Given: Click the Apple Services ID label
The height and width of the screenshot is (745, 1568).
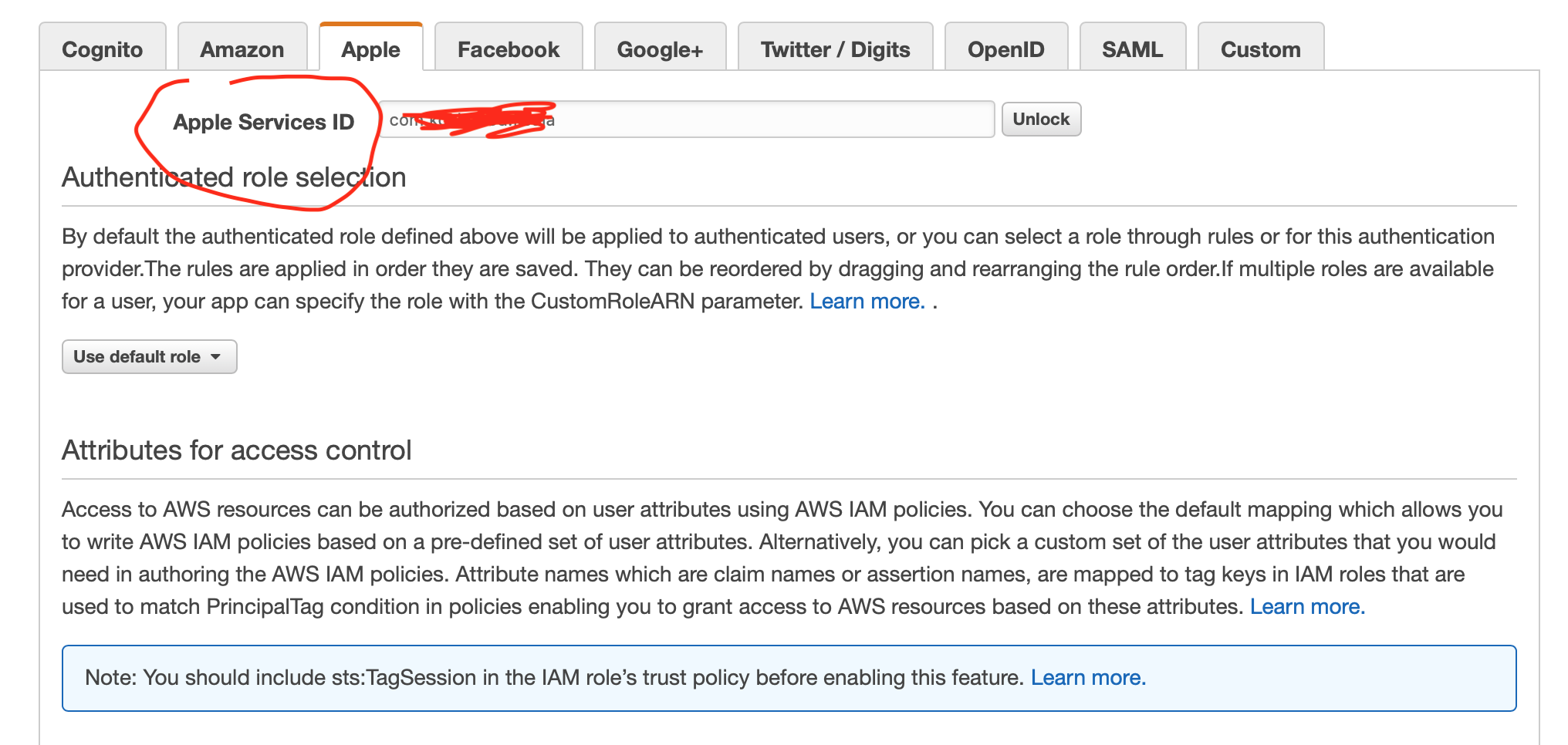Looking at the screenshot, I should (x=264, y=123).
